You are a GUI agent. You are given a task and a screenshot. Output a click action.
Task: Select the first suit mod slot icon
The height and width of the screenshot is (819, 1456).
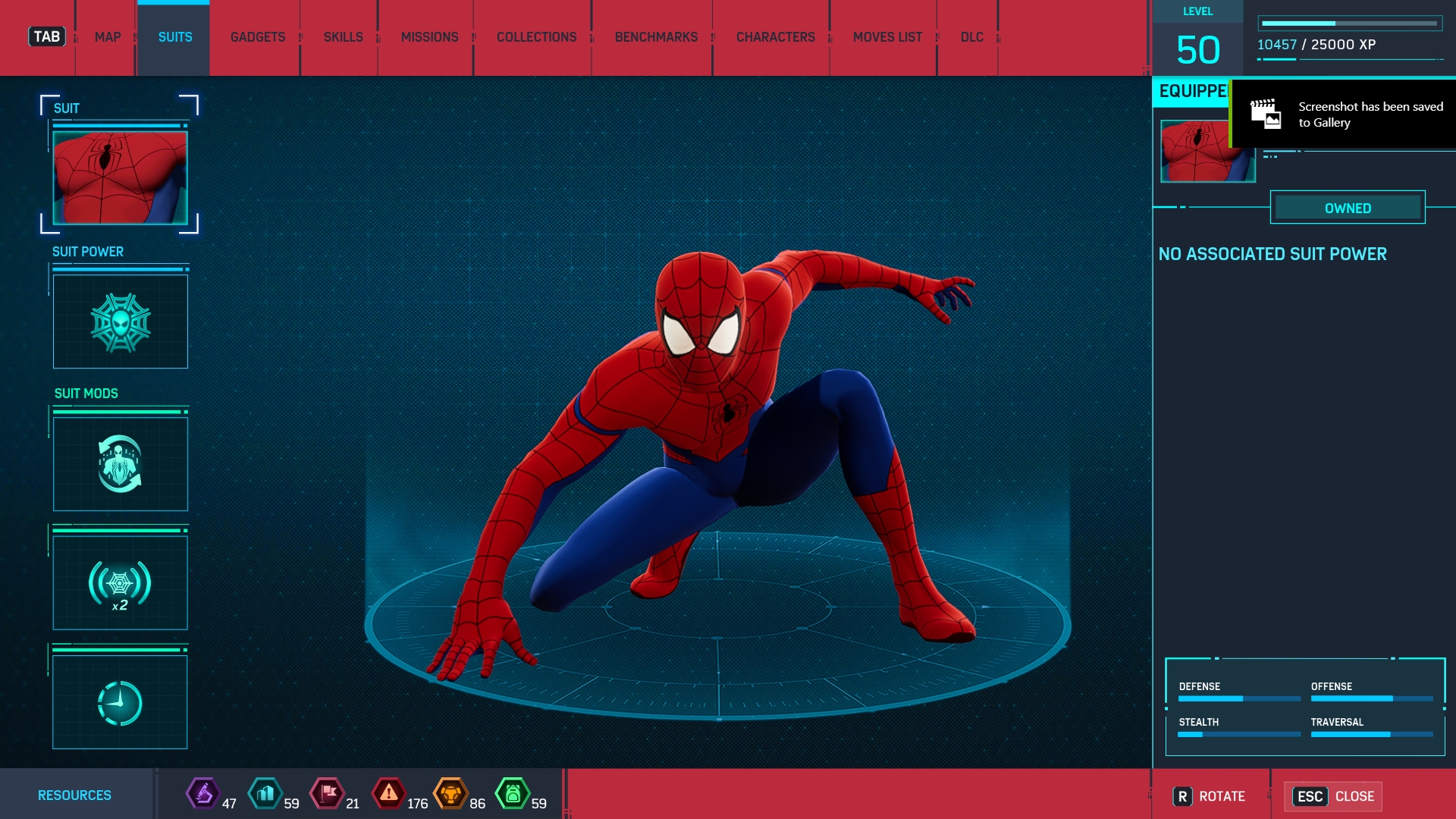(121, 463)
